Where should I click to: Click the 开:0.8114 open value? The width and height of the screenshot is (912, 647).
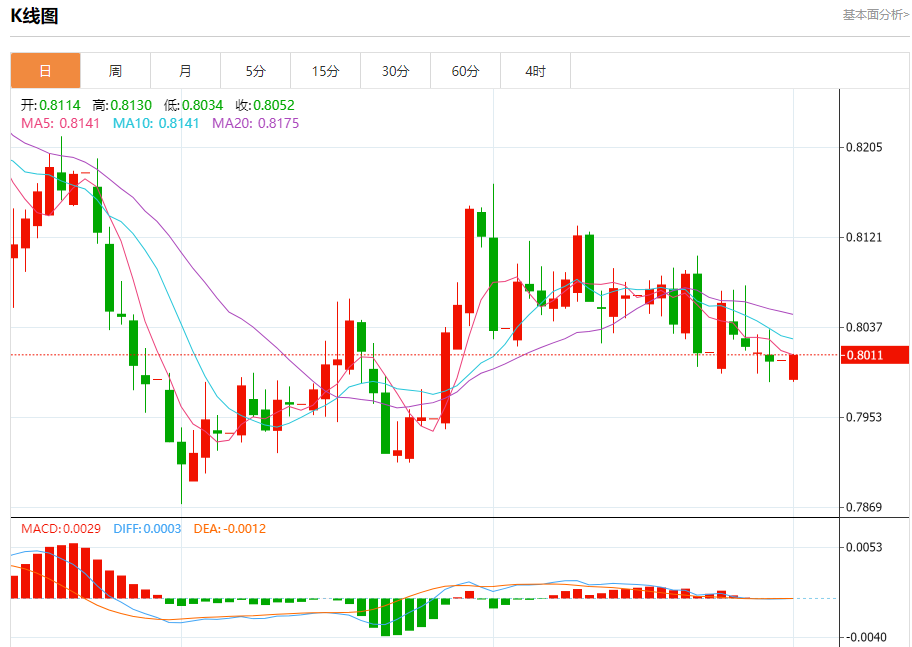[51, 105]
